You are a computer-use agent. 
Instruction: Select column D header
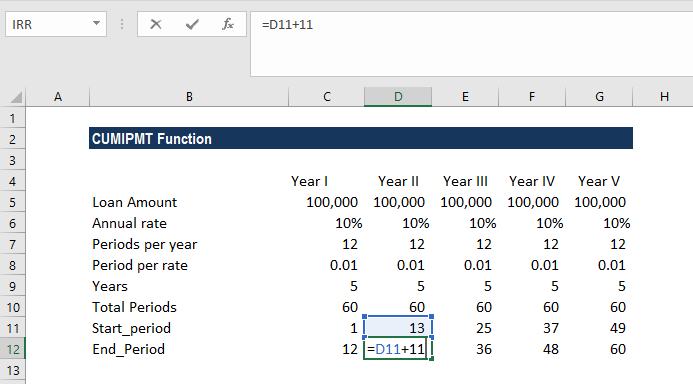pyautogui.click(x=398, y=97)
